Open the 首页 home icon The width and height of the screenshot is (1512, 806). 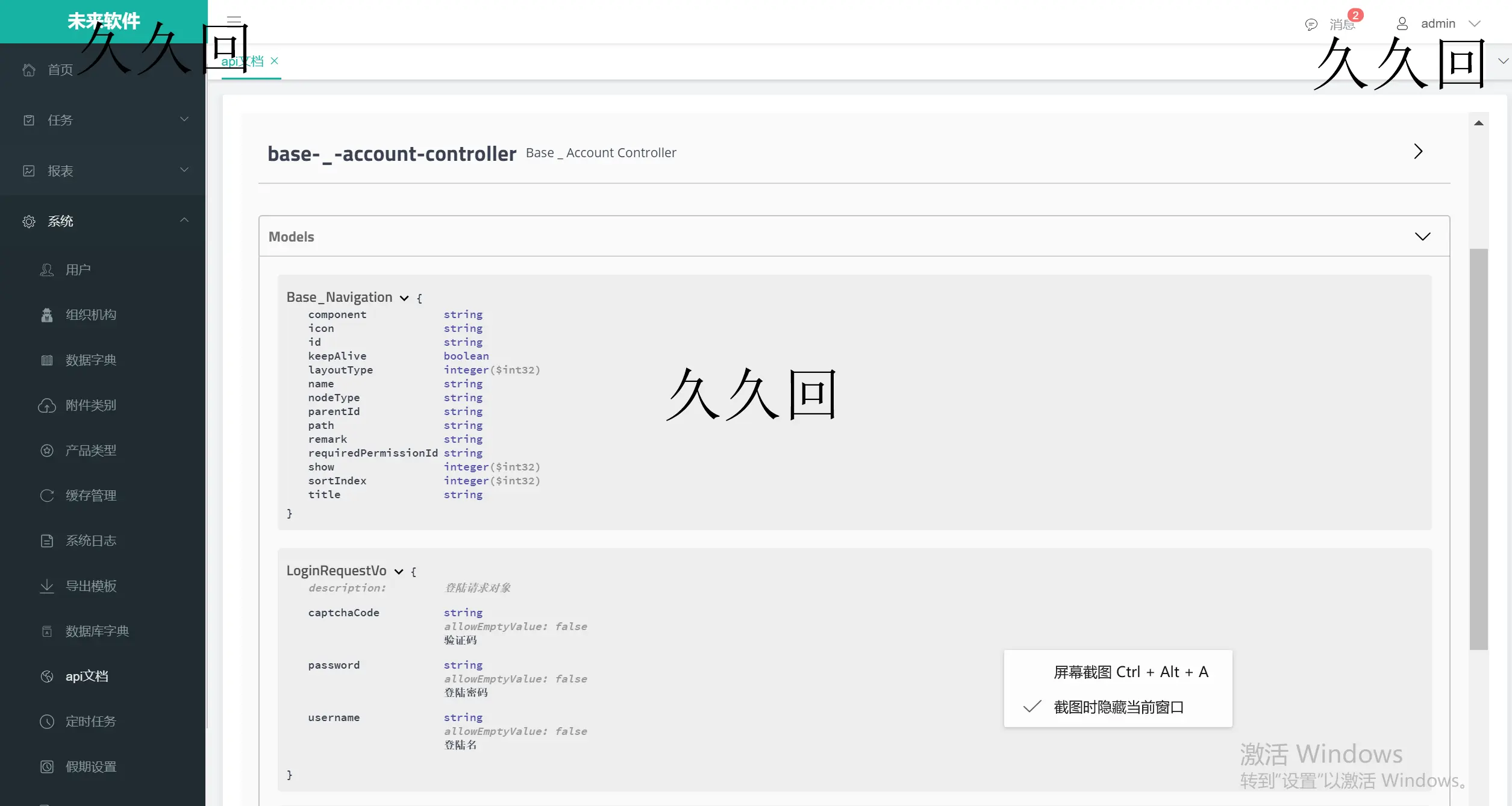click(29, 69)
